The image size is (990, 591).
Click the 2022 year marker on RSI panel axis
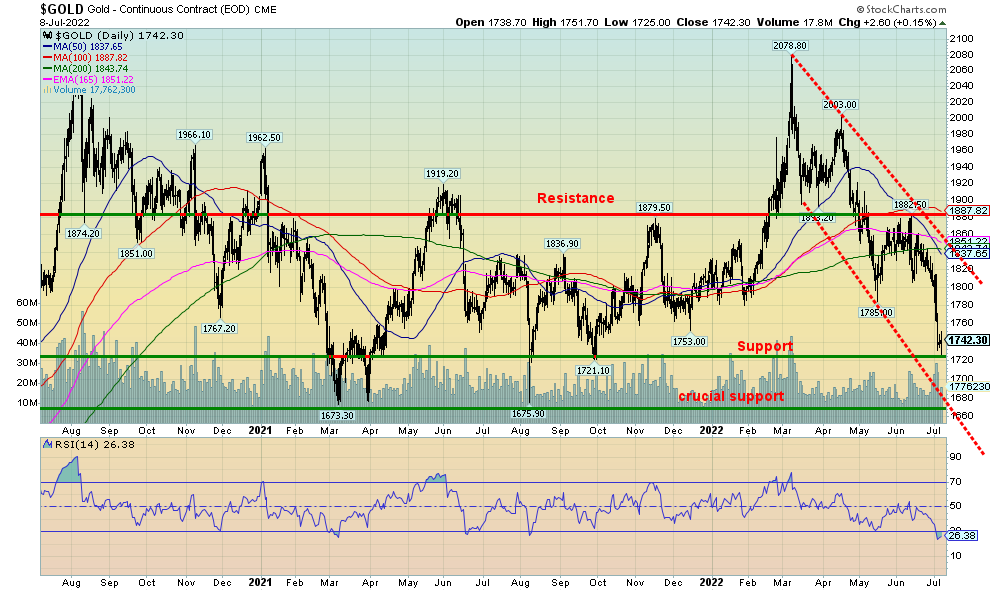pos(712,581)
